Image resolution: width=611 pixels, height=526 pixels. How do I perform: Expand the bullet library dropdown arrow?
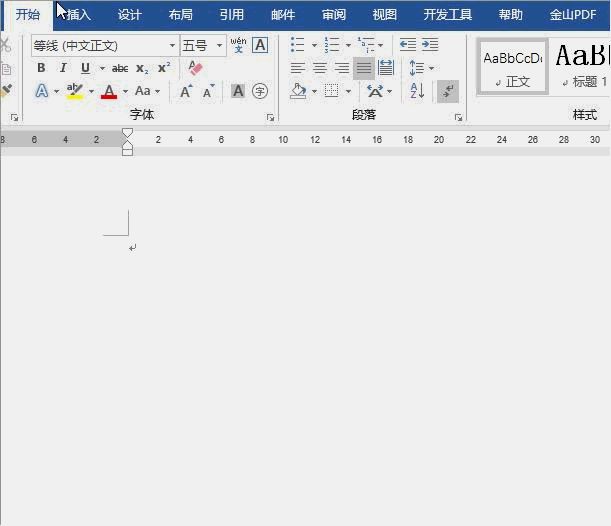[x=314, y=45]
